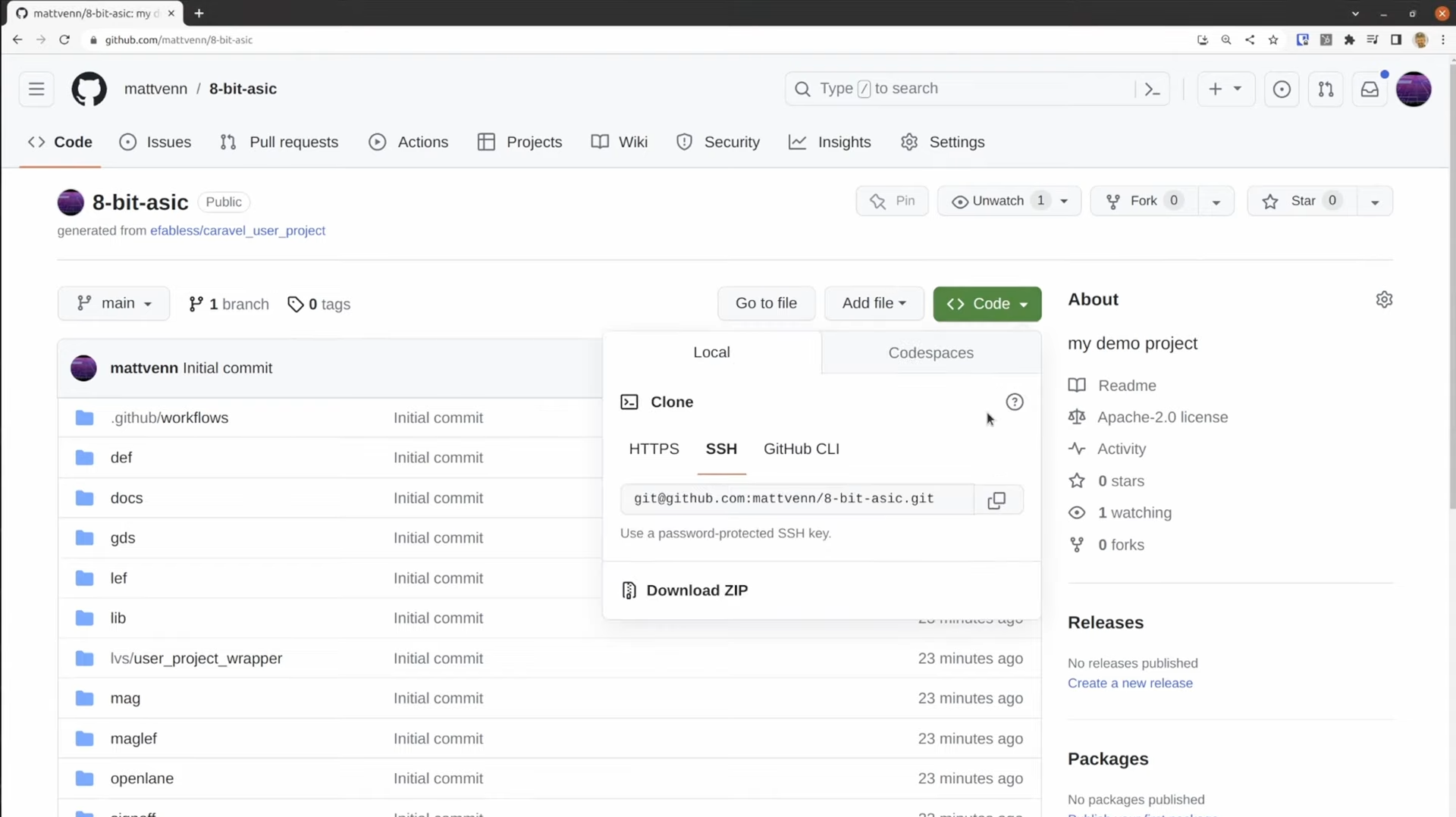The width and height of the screenshot is (1456, 817).
Task: Open the command palette icon in search
Action: click(x=1152, y=89)
